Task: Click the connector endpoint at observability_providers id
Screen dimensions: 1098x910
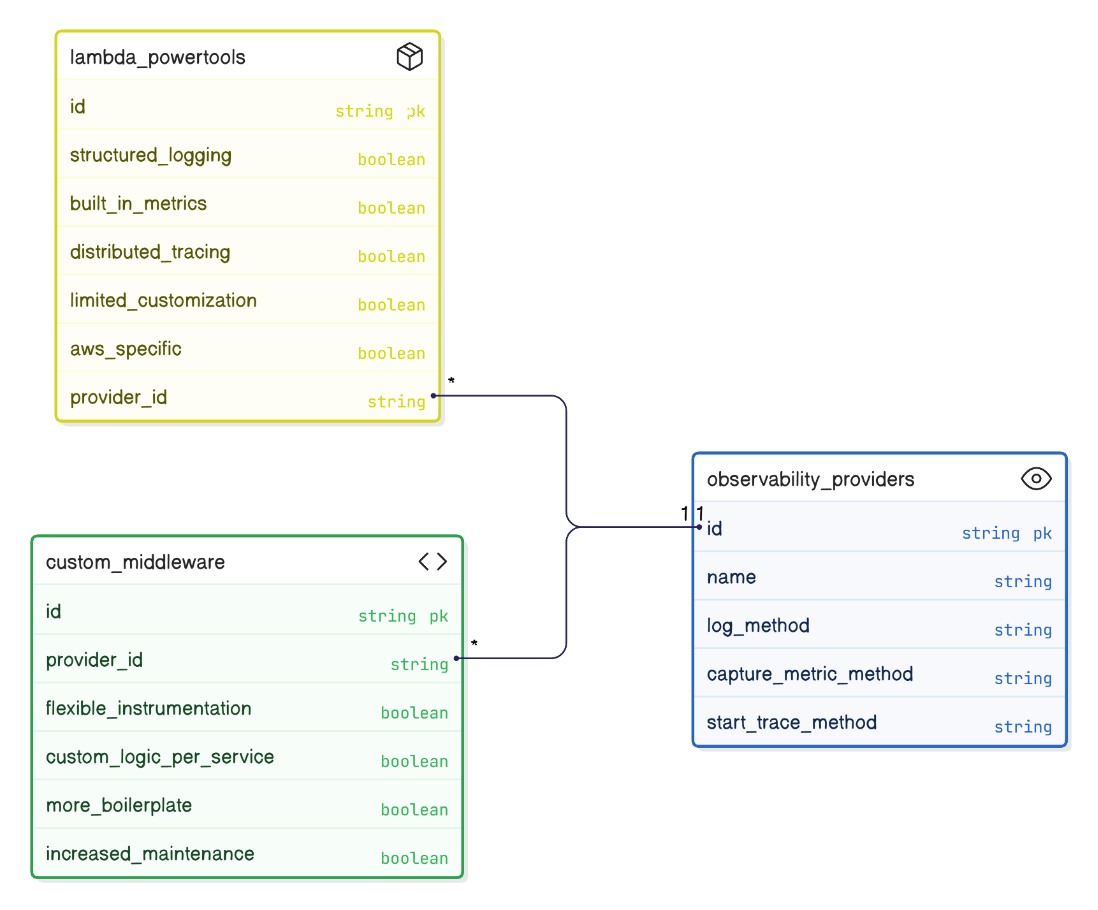Action: click(x=699, y=527)
